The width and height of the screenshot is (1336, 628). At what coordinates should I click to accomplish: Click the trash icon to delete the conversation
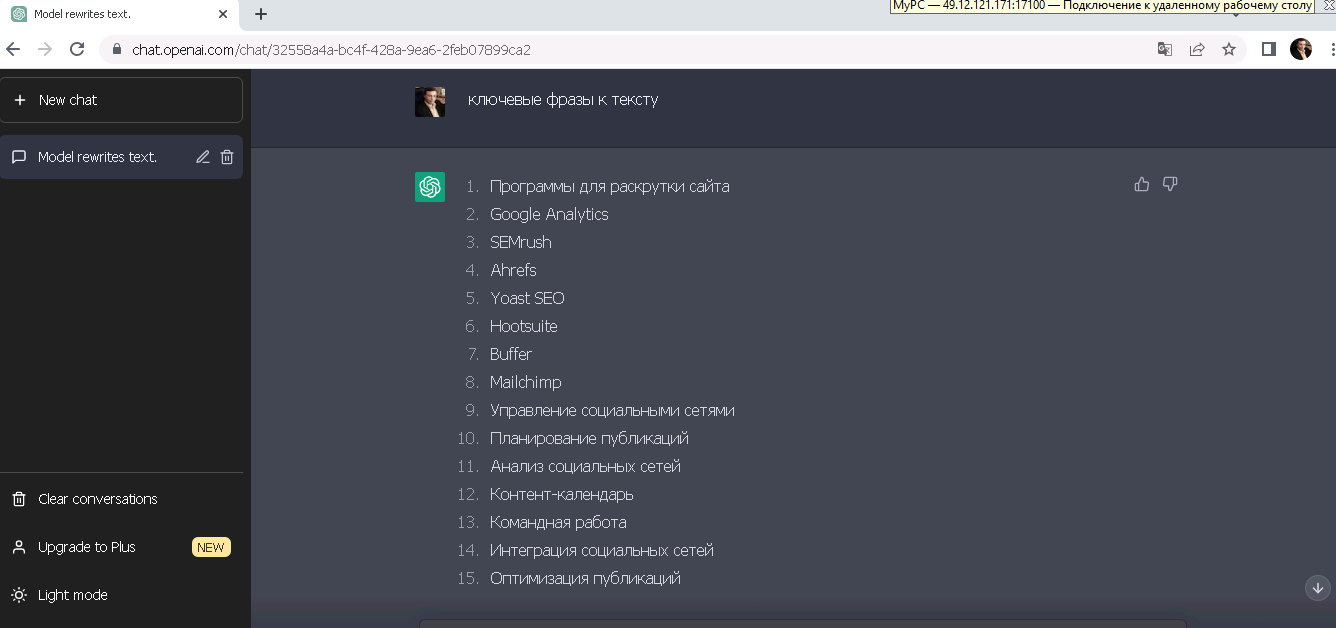click(227, 156)
